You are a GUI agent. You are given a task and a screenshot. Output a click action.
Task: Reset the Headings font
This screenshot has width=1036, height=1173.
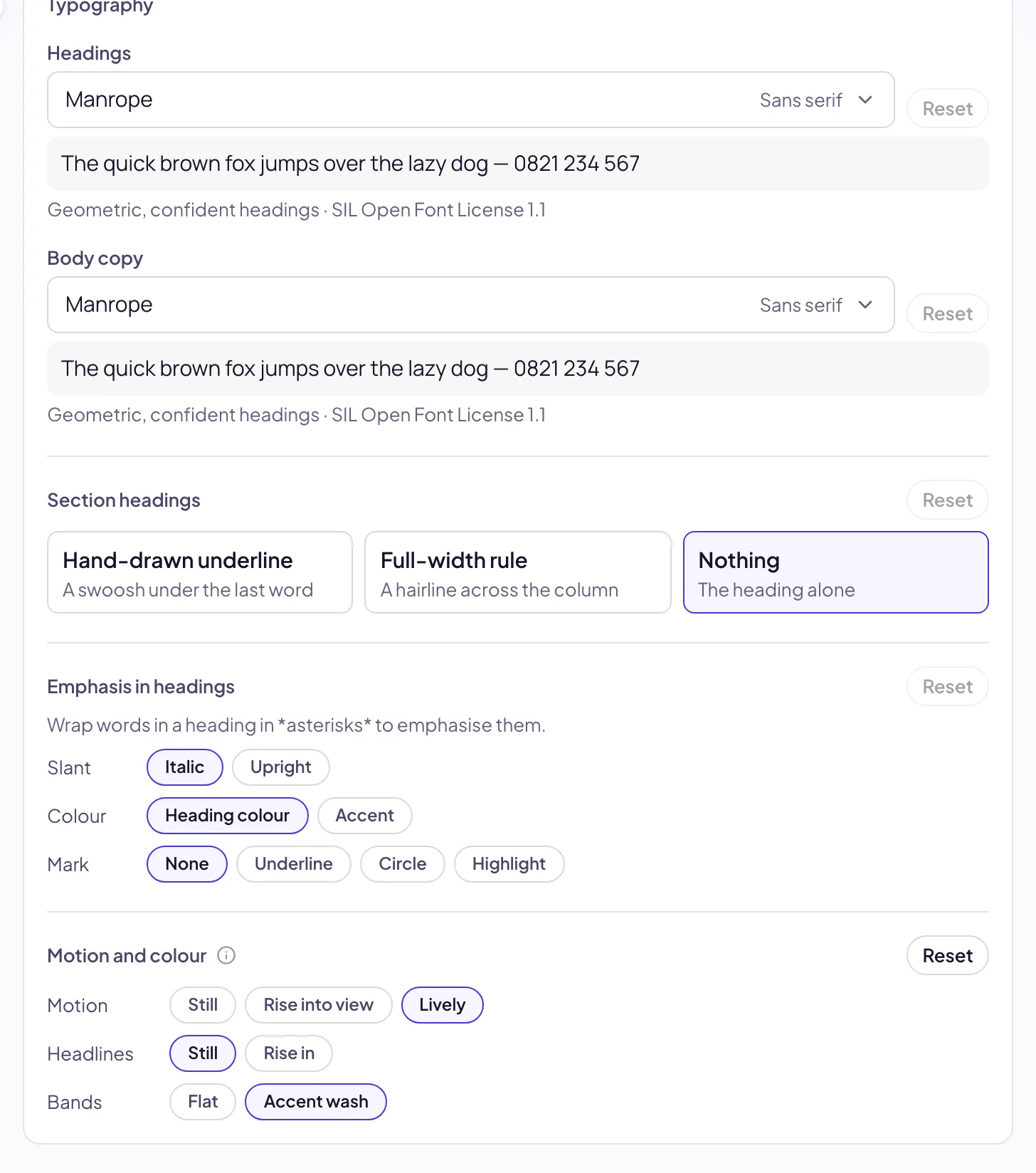[947, 108]
